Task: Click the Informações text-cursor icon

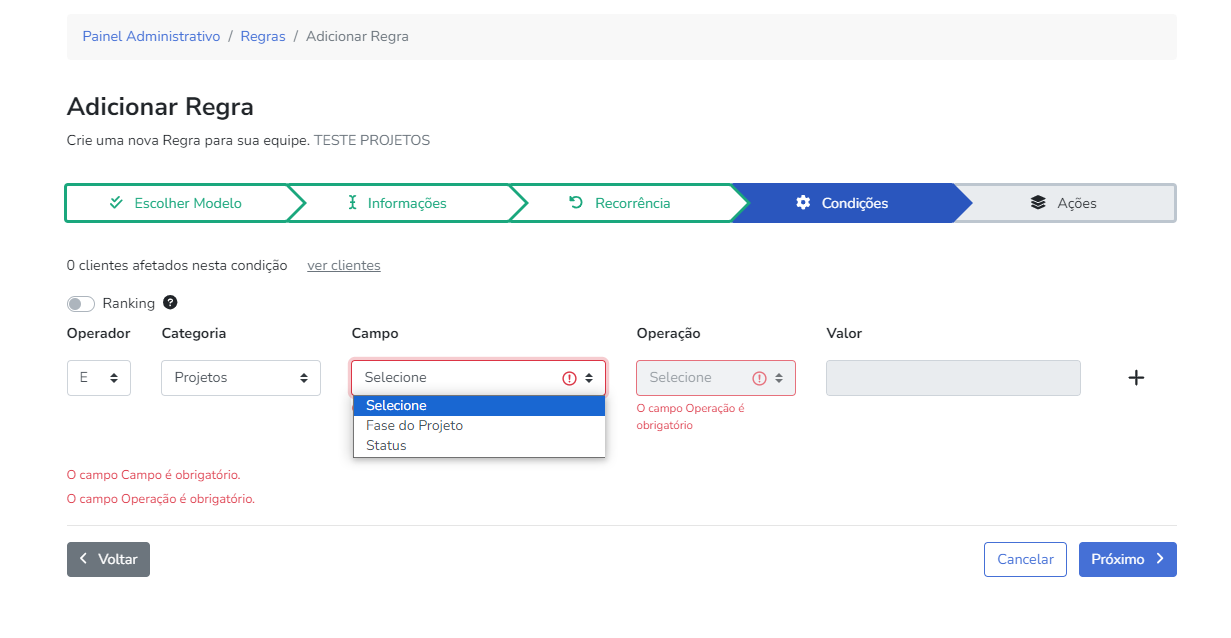Action: [x=352, y=203]
